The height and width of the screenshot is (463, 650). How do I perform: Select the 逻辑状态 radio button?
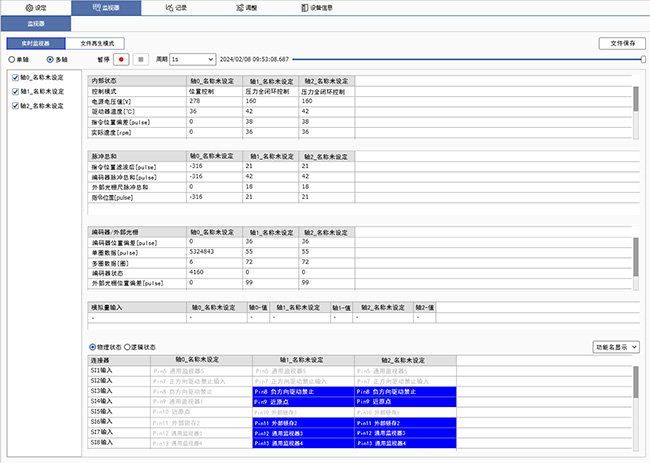coord(136,346)
